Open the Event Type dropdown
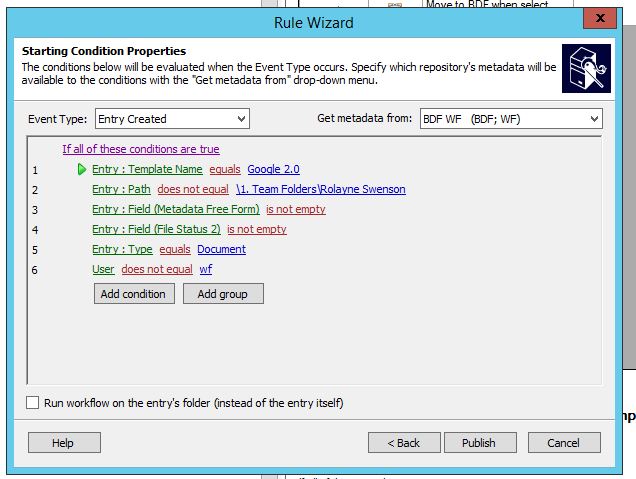This screenshot has height=479, width=636. click(x=172, y=119)
